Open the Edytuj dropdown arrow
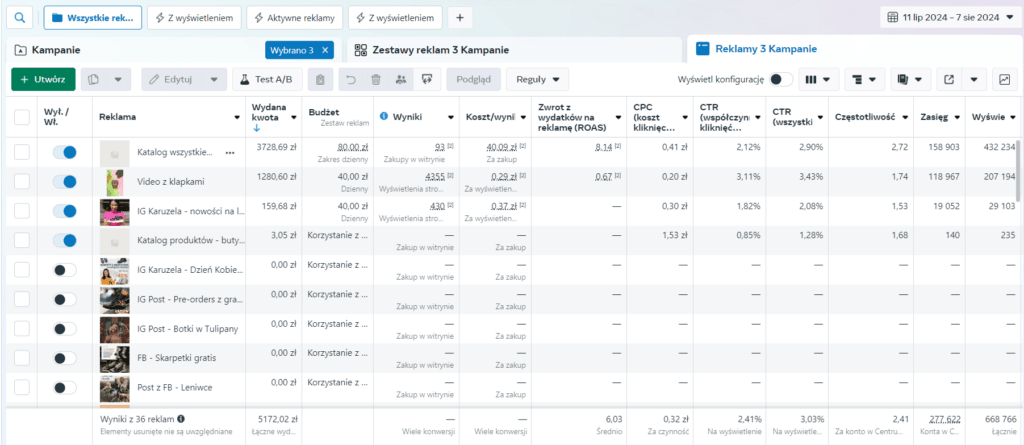The width and height of the screenshot is (1024, 445). (x=214, y=79)
